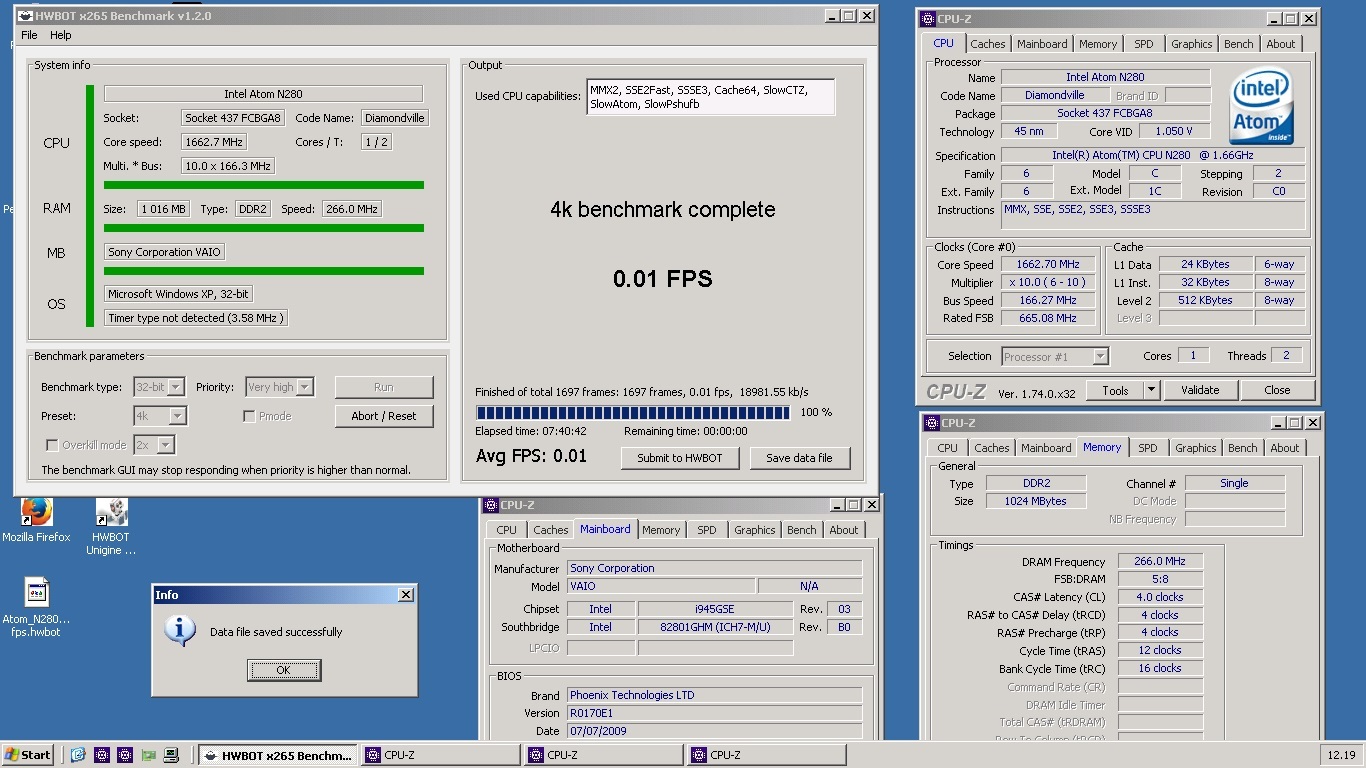Click Southbridge '82801GHM (ICH7-M/U)' field
This screenshot has width=1366, height=768.
(x=713, y=627)
